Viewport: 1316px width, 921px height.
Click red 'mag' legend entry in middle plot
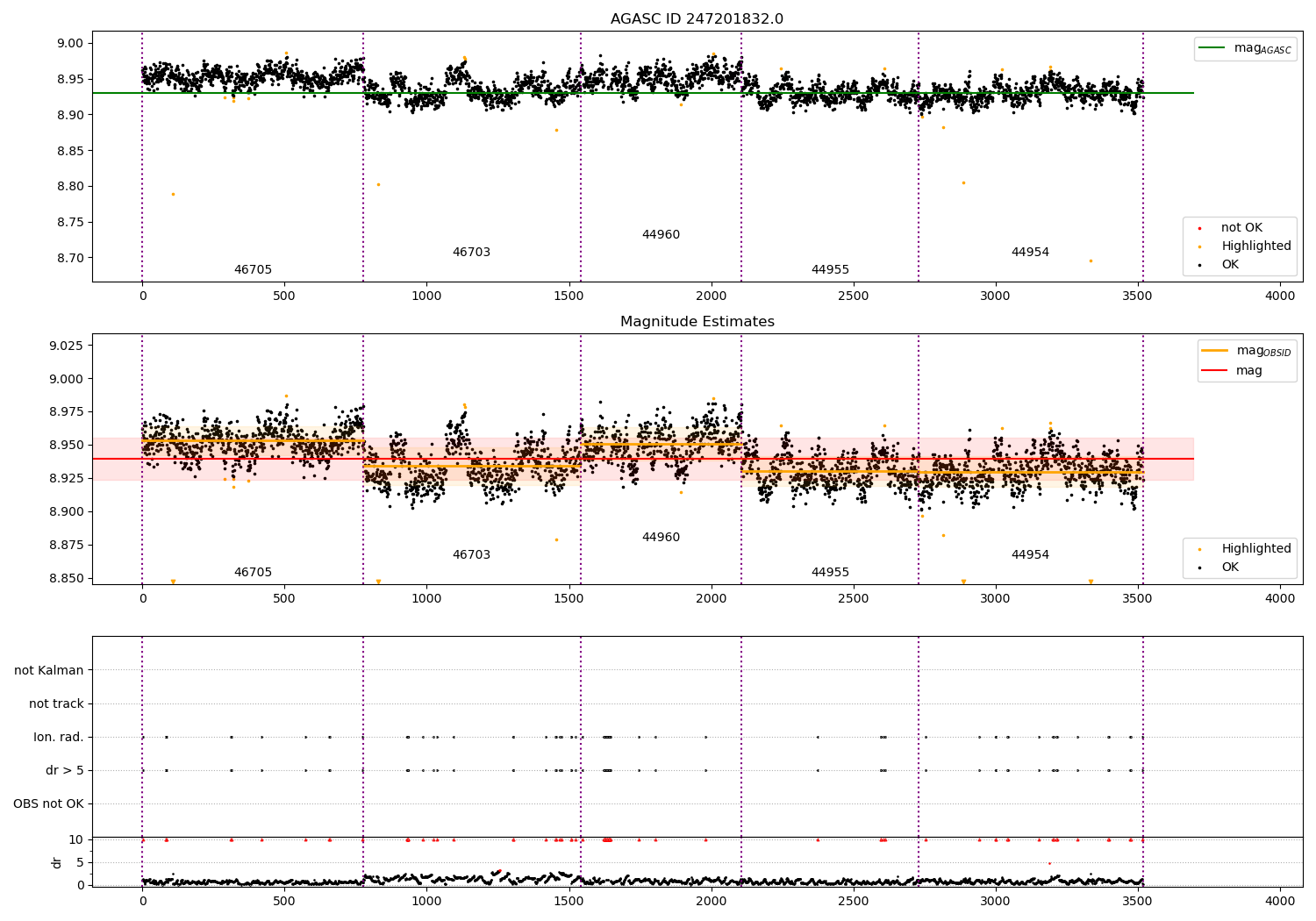point(1233,371)
